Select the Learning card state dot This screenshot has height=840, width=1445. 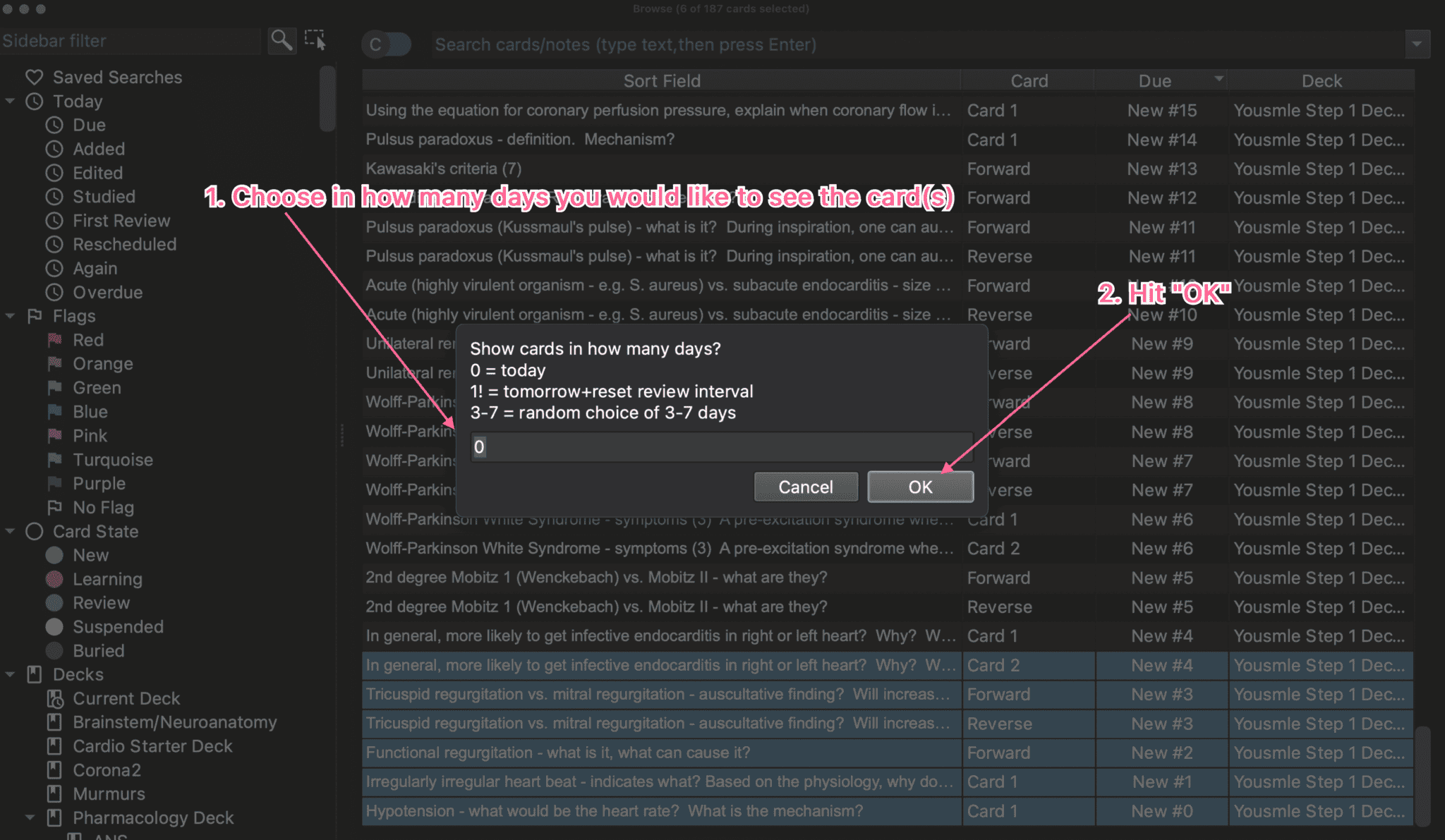coord(54,578)
